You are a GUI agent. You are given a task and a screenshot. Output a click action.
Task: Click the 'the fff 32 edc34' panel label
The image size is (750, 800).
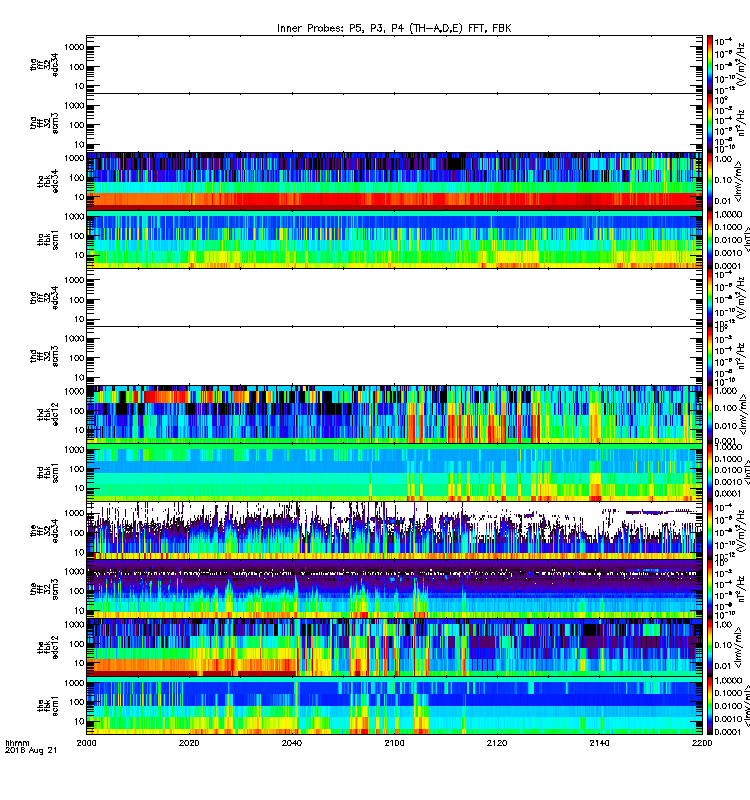tap(44, 531)
